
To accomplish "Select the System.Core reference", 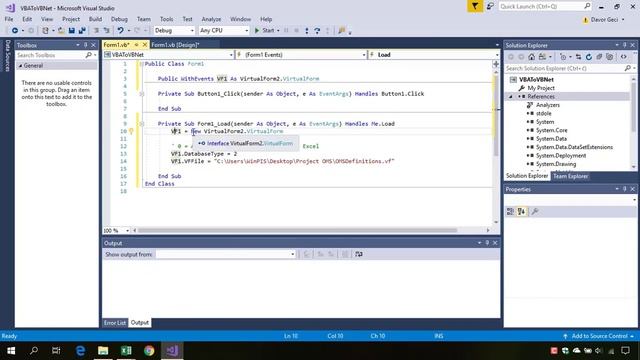I will (x=551, y=130).
